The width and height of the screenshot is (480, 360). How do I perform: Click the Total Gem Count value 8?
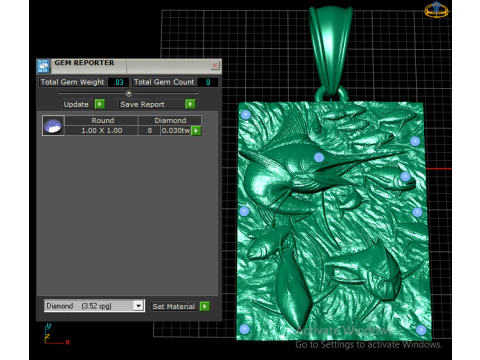[x=208, y=82]
